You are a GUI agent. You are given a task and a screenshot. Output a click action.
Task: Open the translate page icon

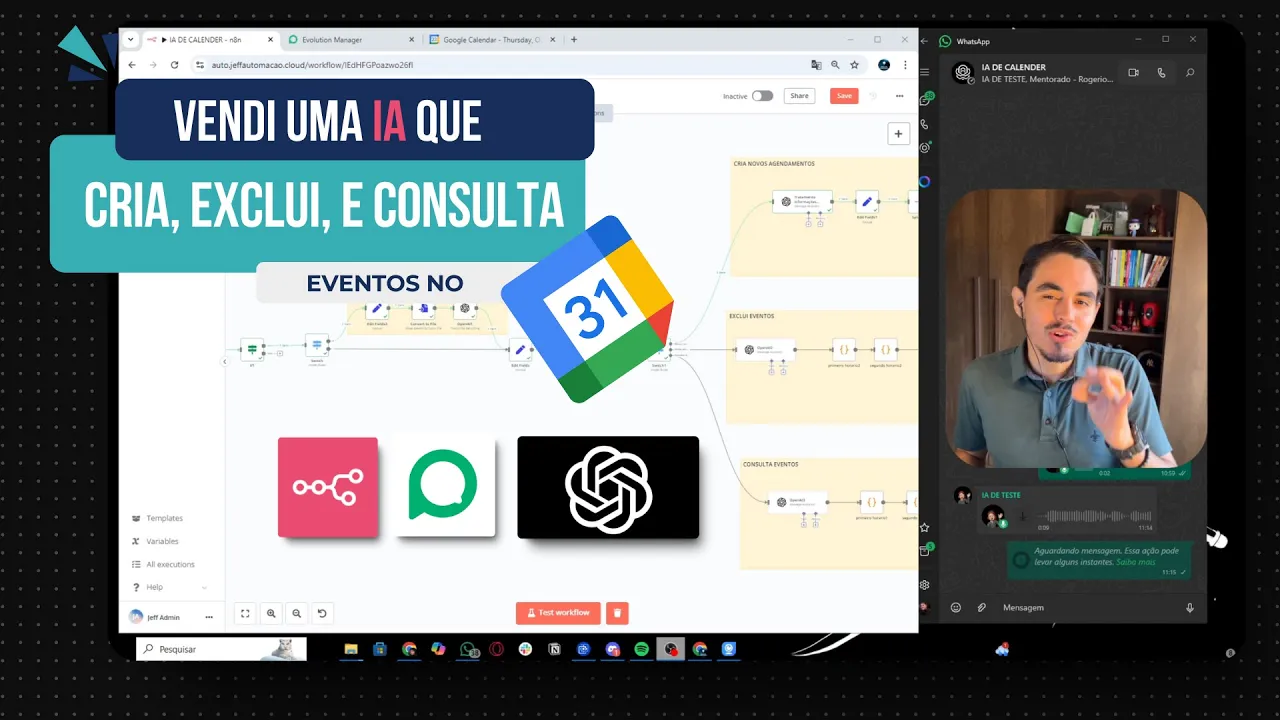tap(816, 65)
